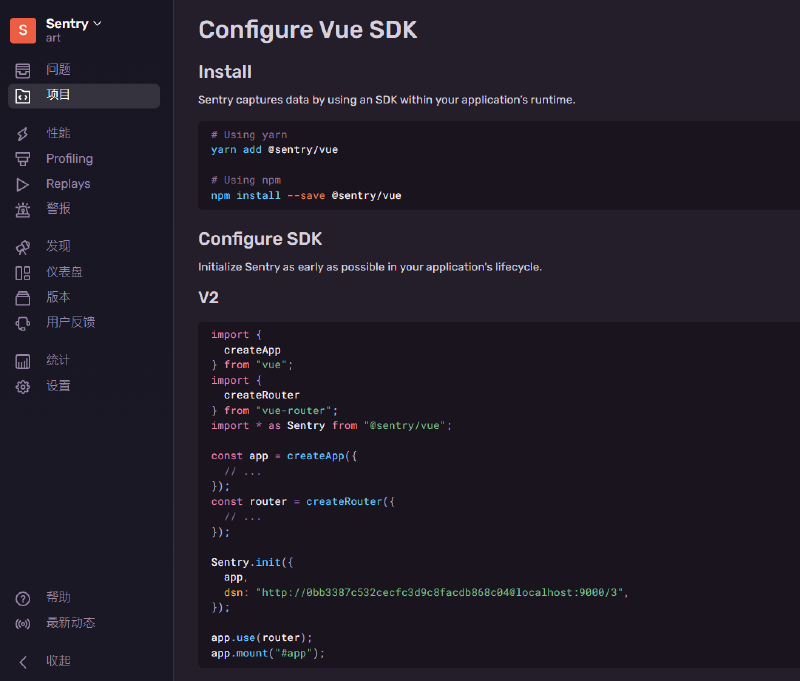Expand the 帮助 (Help) menu

click(58, 598)
